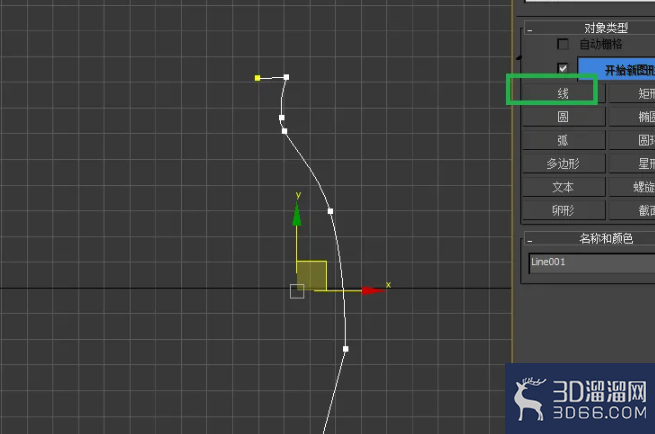Click the 3D溜溜网 deer logo
Screen dimensions: 655x434
pyautogui.click(x=529, y=399)
